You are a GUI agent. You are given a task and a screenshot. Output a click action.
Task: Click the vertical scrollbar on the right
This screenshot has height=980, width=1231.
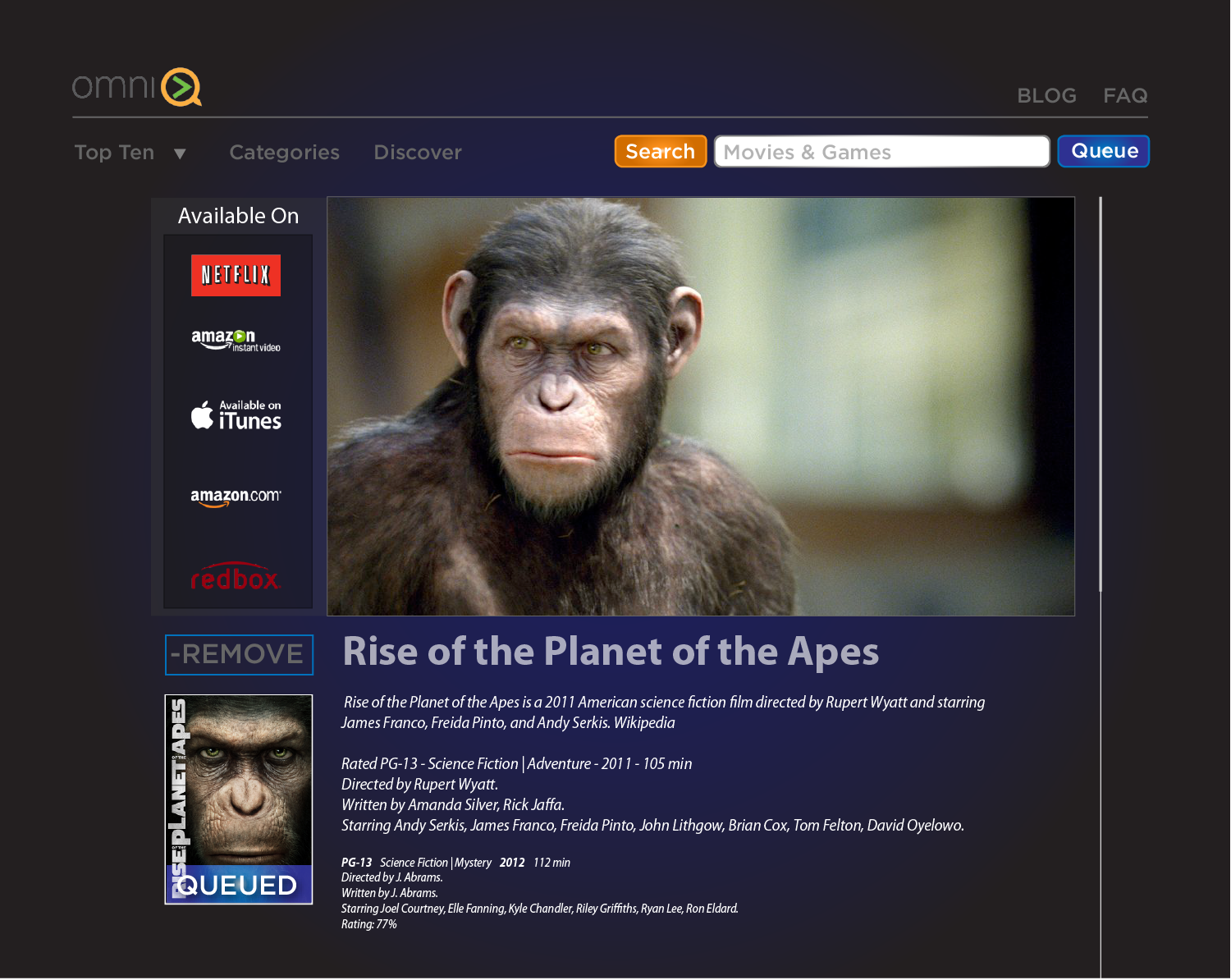pos(1101,394)
